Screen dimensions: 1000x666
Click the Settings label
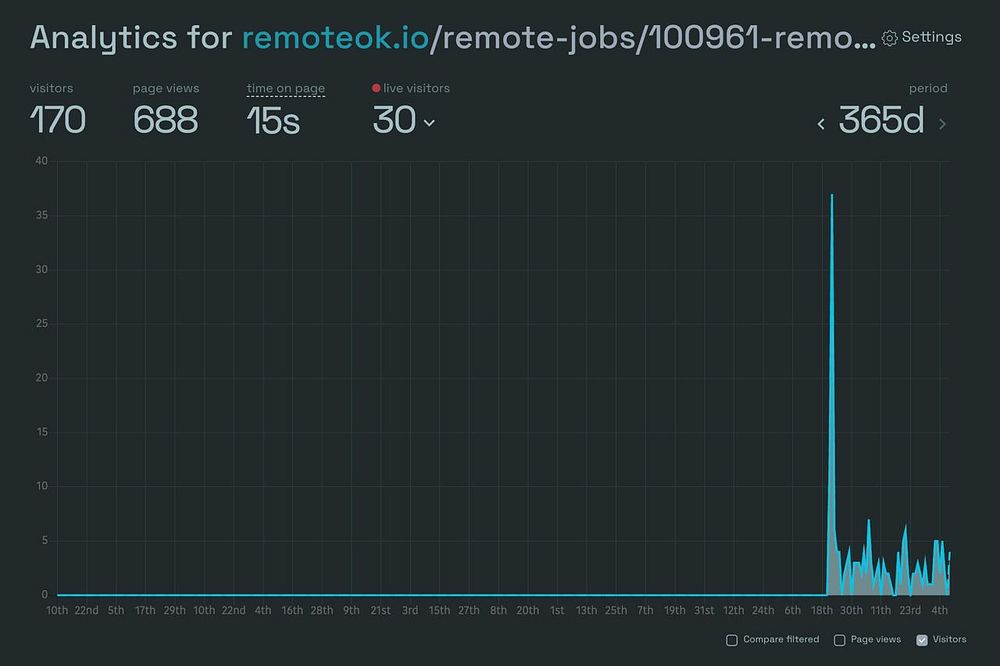(931, 37)
